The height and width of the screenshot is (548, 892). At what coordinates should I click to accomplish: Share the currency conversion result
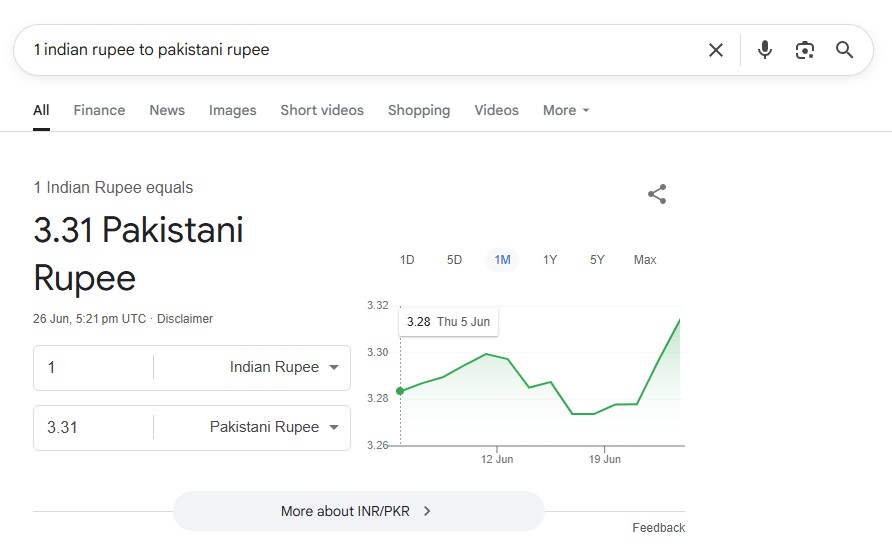657,194
